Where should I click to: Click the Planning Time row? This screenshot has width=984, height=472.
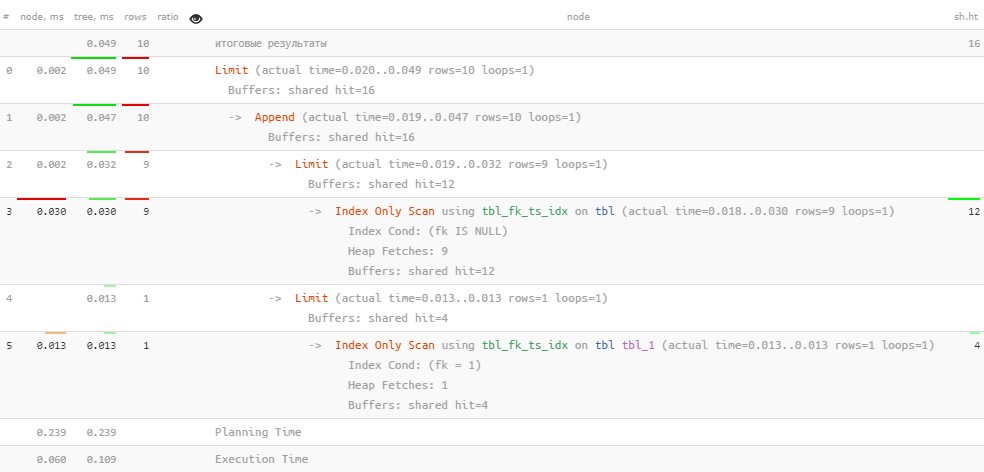click(x=258, y=432)
